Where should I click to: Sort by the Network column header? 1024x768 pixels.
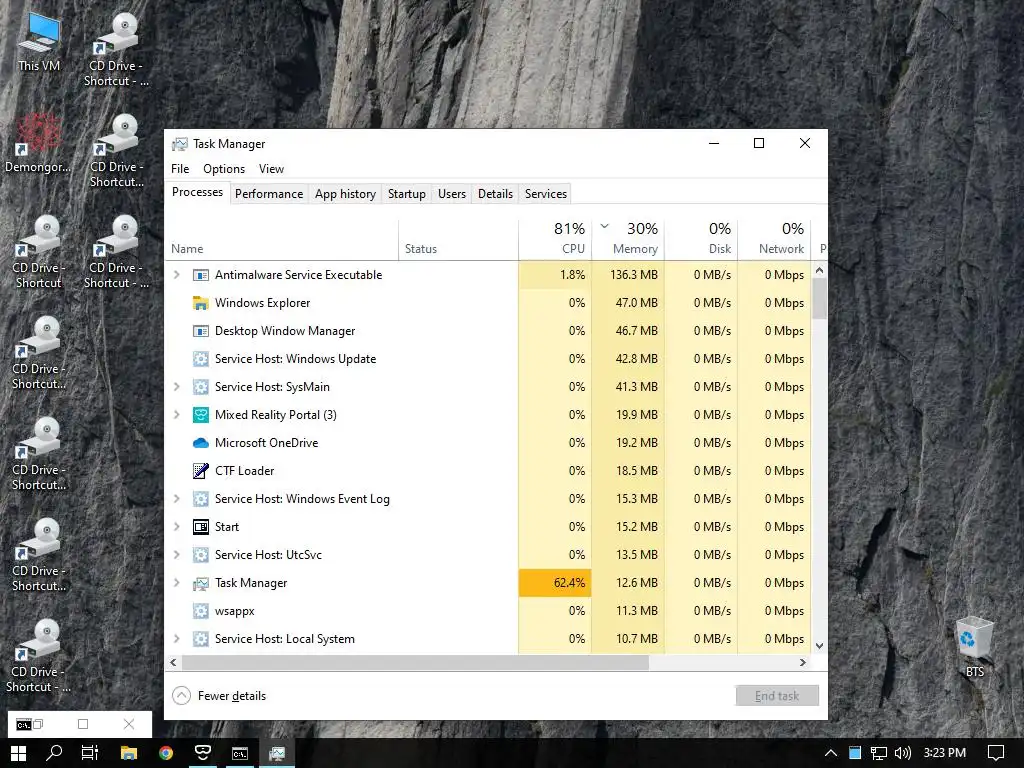click(x=775, y=238)
